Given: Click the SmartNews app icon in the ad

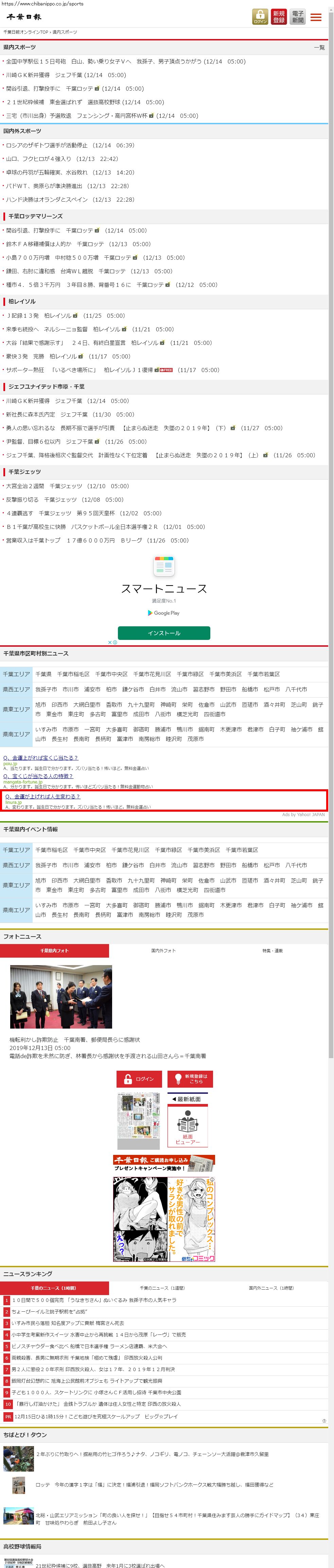Looking at the screenshot, I should [x=164, y=566].
